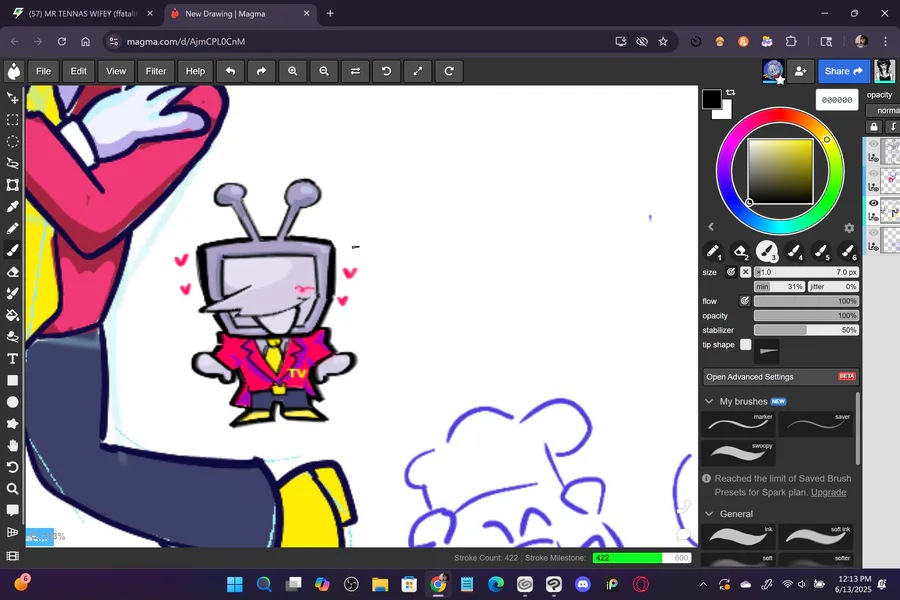Select the Paint Bucket fill tool

coord(13,315)
